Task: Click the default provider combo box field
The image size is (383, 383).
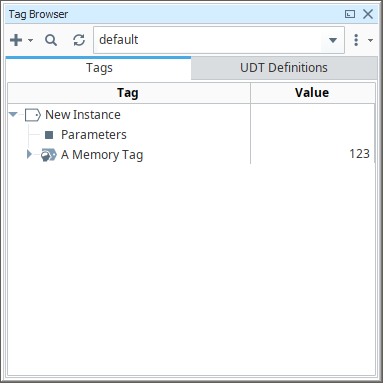Action: [x=219, y=40]
